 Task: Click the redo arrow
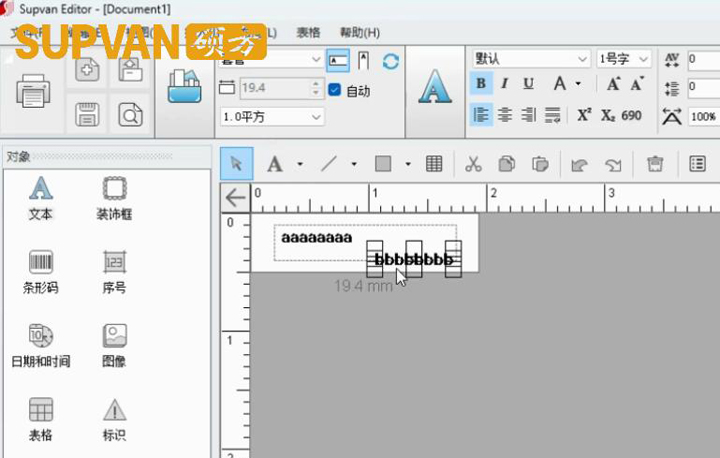[613, 164]
